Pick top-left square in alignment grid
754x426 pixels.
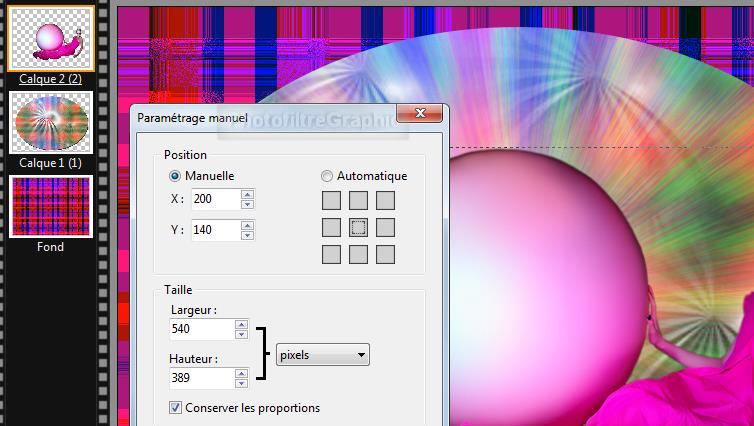332,201
